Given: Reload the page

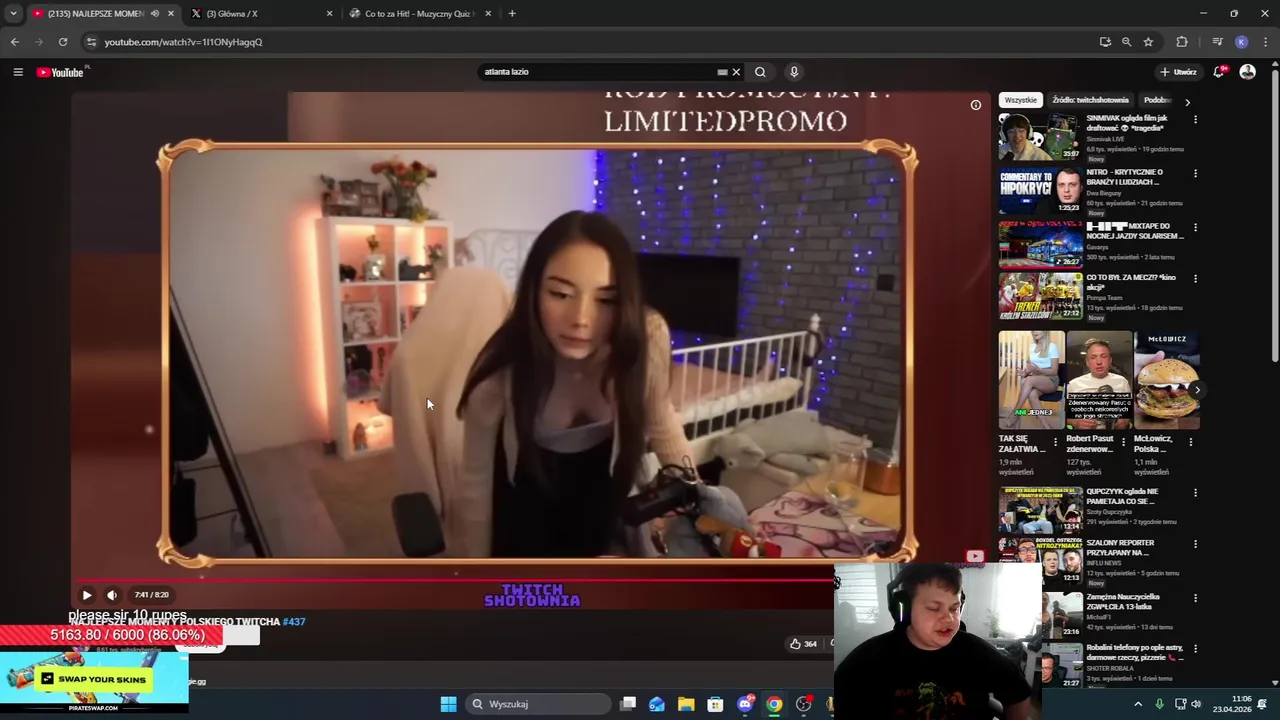Looking at the screenshot, I should (63, 42).
